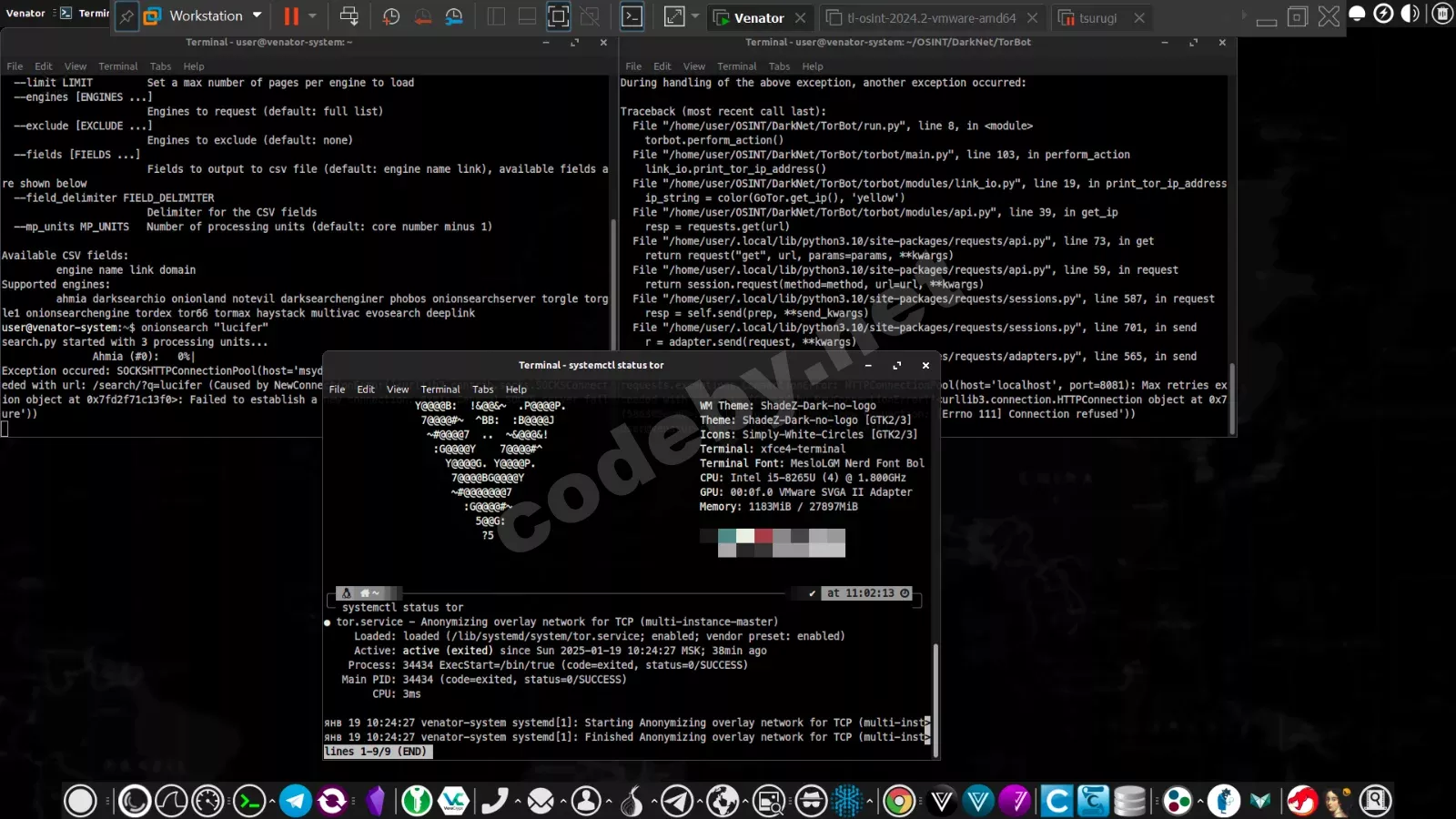Take a snapshot using the snapshot toolbar icon
1456x819 pixels.
pyautogui.click(x=392, y=16)
